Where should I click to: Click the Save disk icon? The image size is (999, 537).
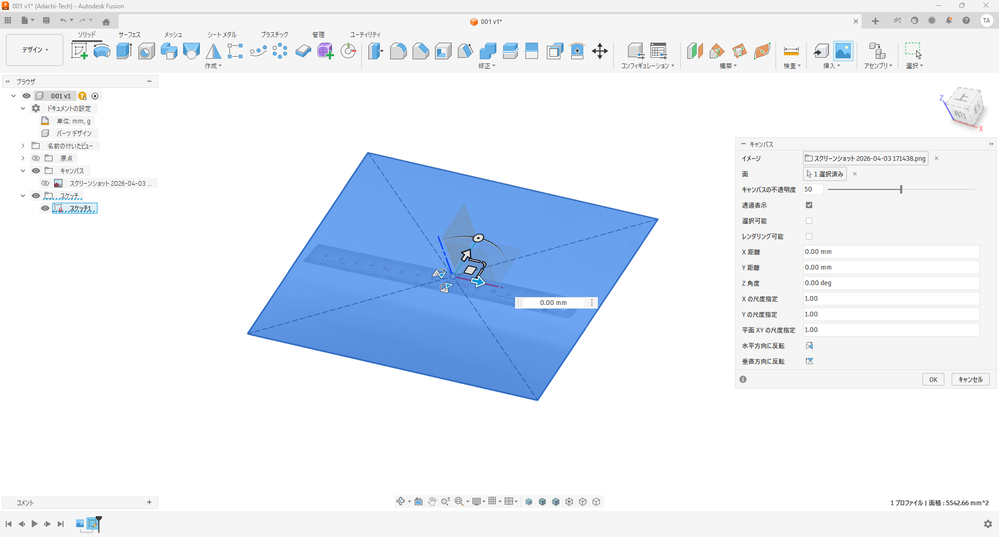46,20
